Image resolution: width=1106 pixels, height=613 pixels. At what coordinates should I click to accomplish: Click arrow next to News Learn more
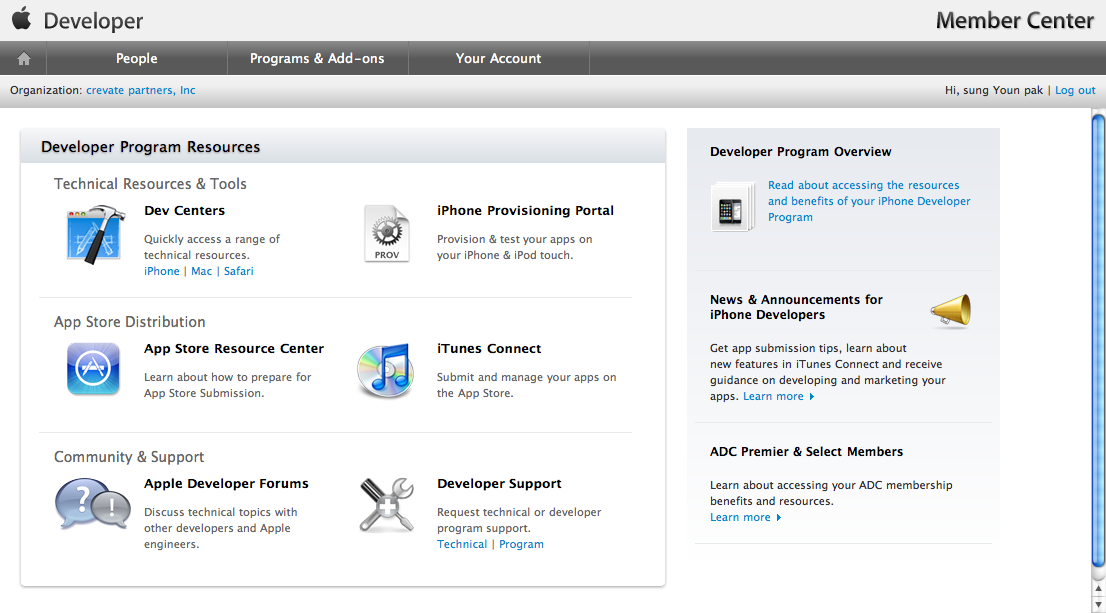pos(812,396)
